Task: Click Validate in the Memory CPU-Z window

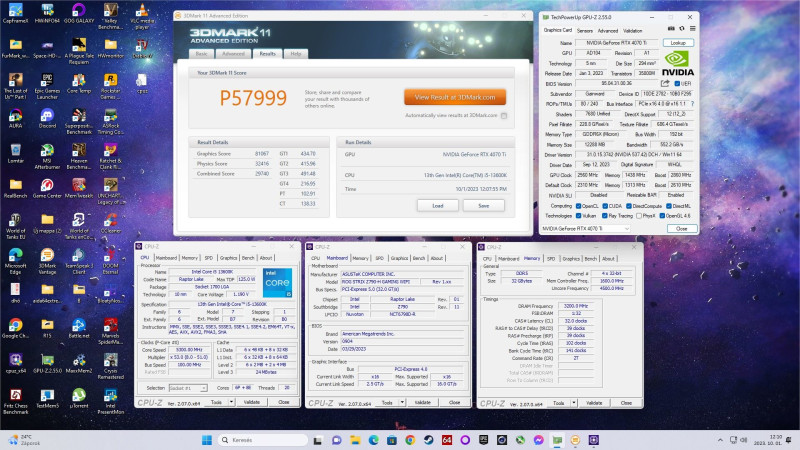Action: 594,403
